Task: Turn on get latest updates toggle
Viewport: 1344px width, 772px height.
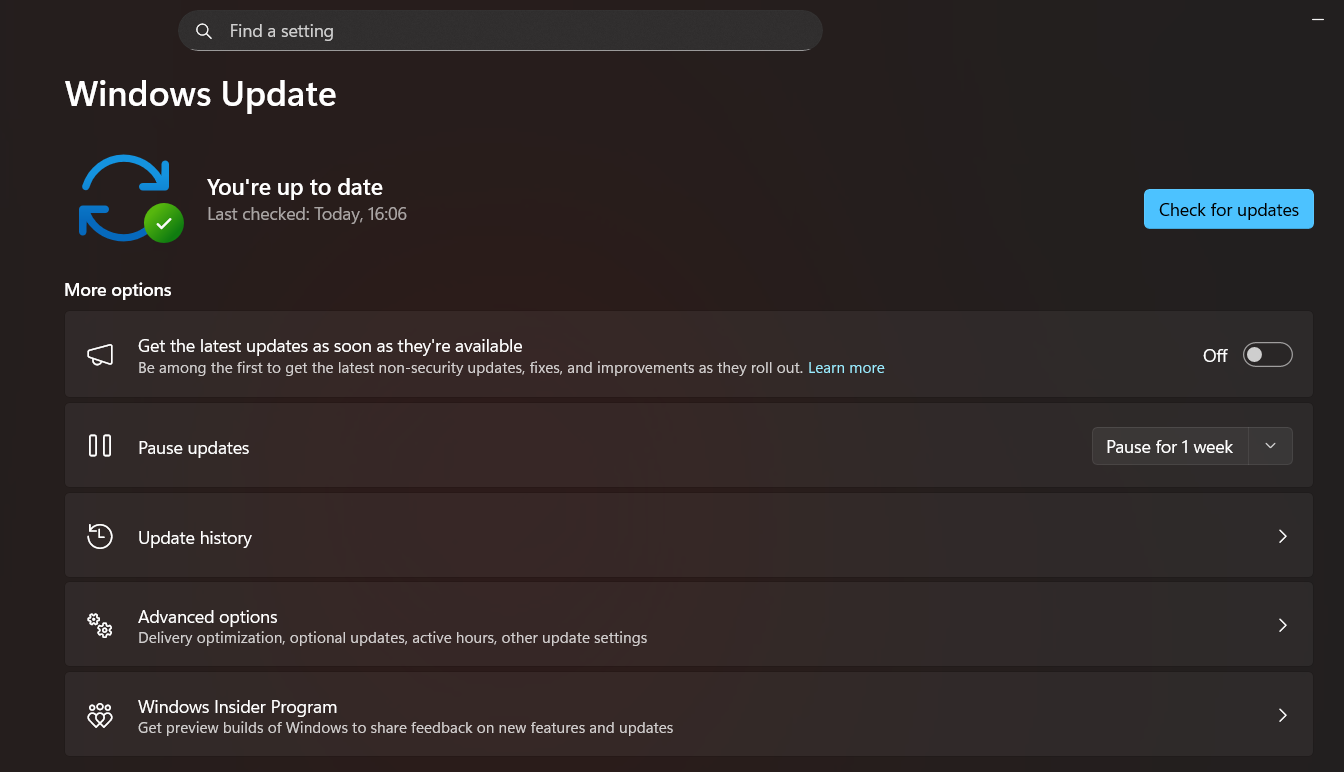Action: pos(1267,355)
